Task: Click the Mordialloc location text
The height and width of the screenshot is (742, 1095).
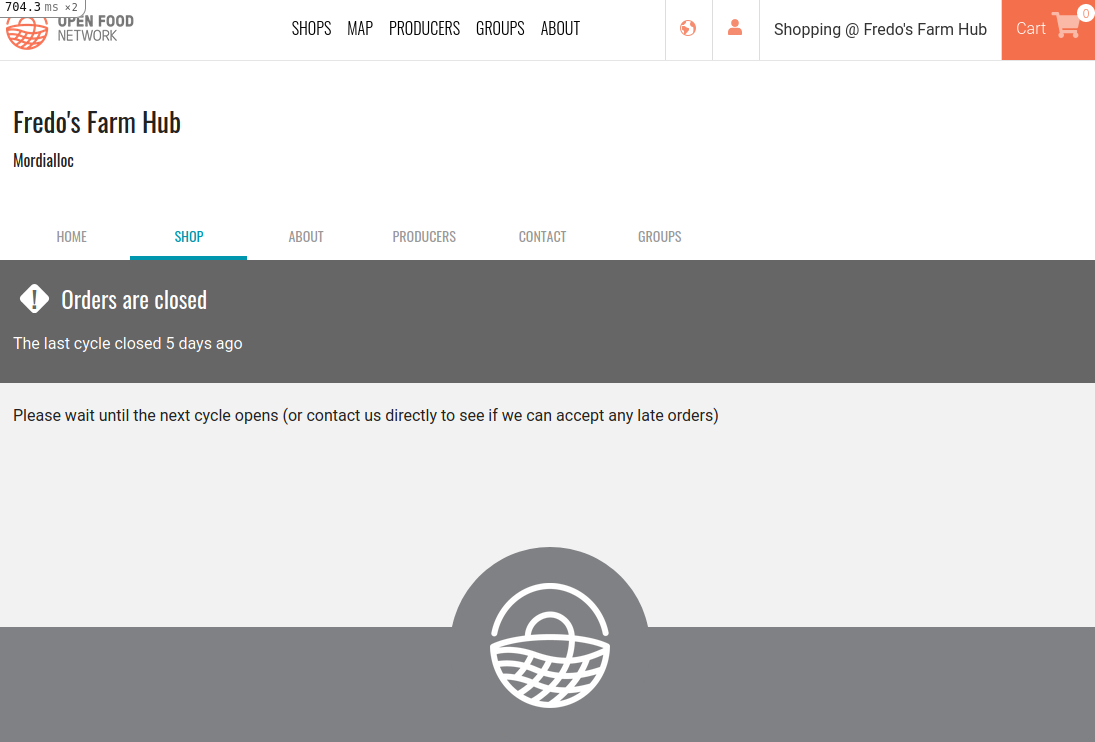Action: click(43, 161)
